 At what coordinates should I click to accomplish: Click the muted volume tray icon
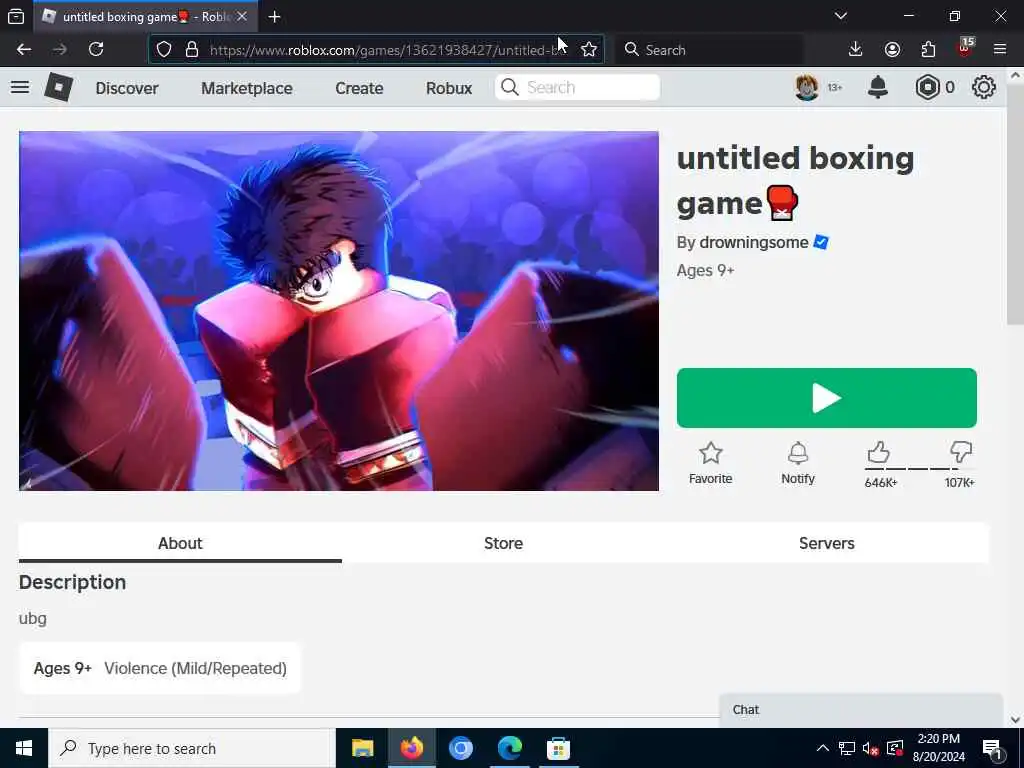coord(870,748)
